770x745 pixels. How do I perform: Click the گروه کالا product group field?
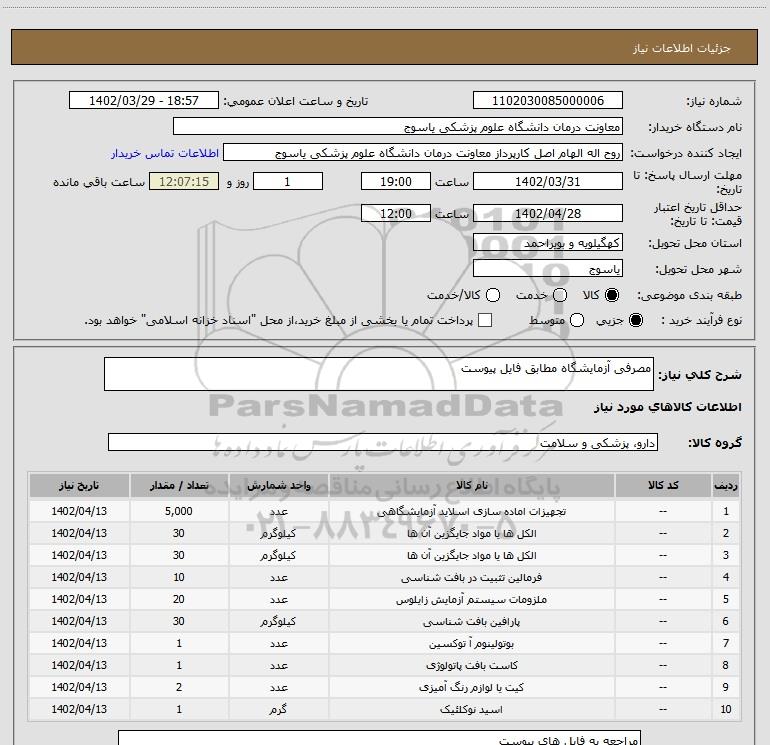(x=382, y=442)
